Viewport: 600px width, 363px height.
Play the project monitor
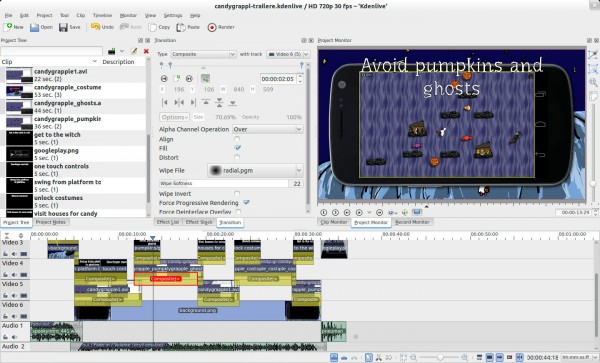click(x=359, y=212)
